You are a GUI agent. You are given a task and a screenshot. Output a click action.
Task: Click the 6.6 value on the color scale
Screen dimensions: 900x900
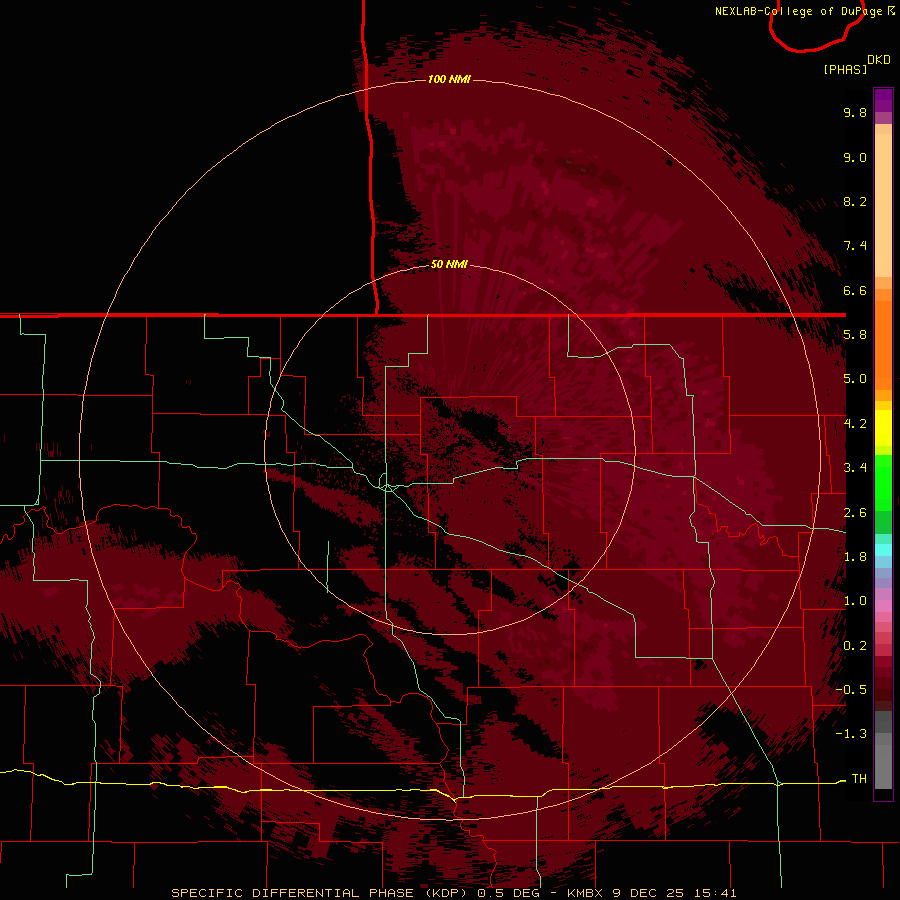point(855,290)
